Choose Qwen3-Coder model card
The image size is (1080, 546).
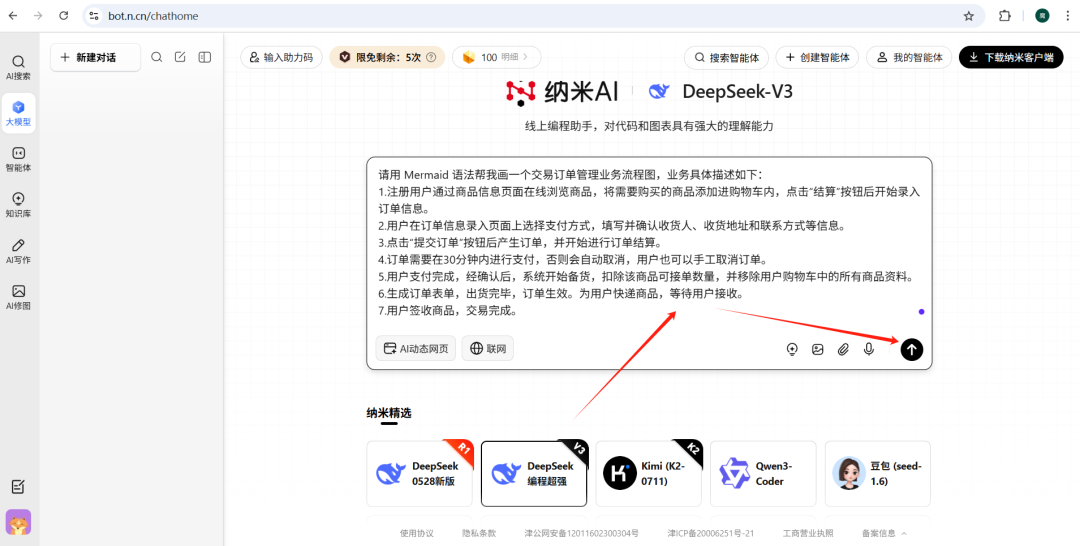tap(763, 474)
